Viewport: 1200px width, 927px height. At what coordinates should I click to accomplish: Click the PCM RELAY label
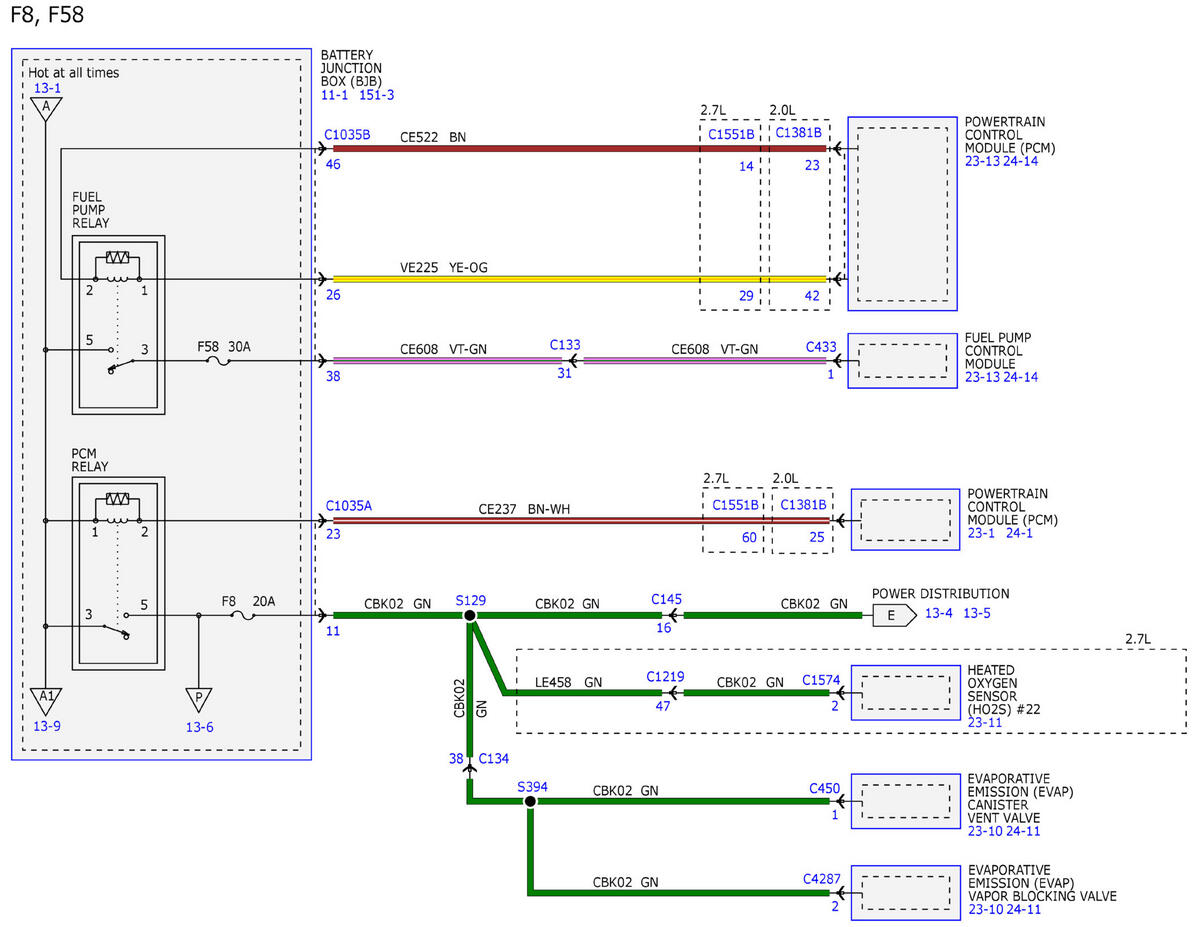[x=90, y=460]
